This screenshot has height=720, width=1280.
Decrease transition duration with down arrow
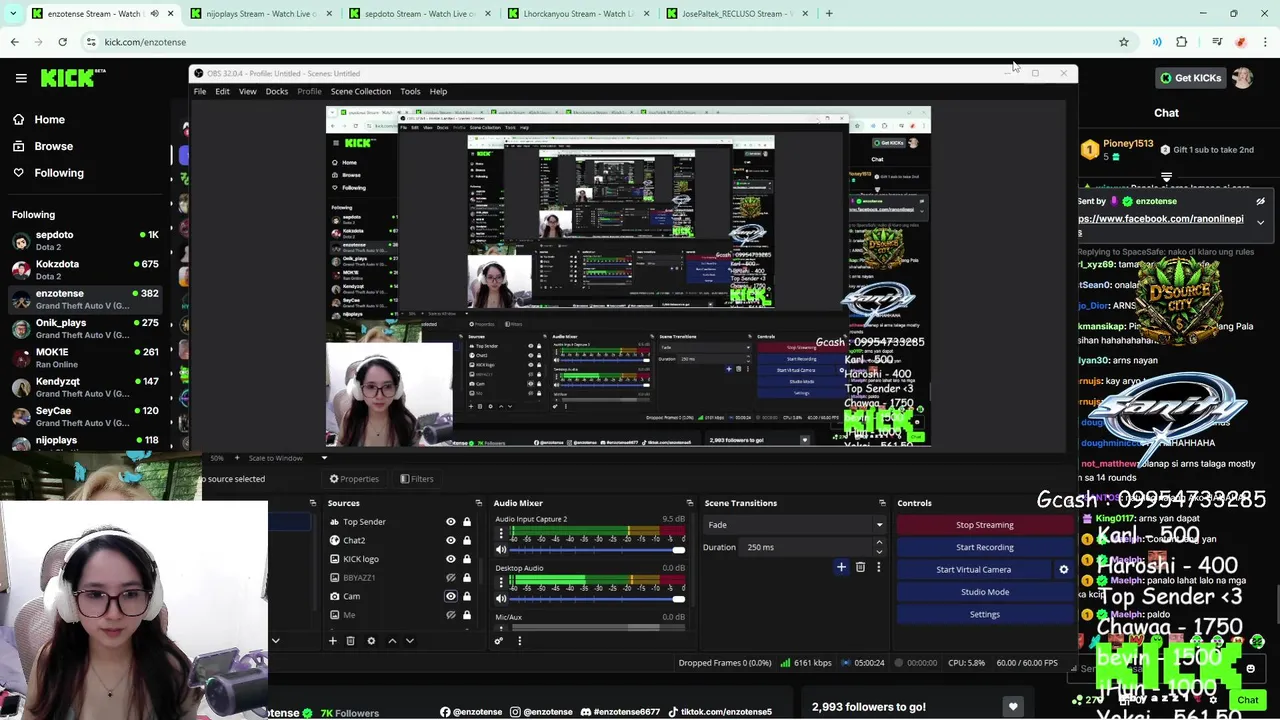coord(879,551)
